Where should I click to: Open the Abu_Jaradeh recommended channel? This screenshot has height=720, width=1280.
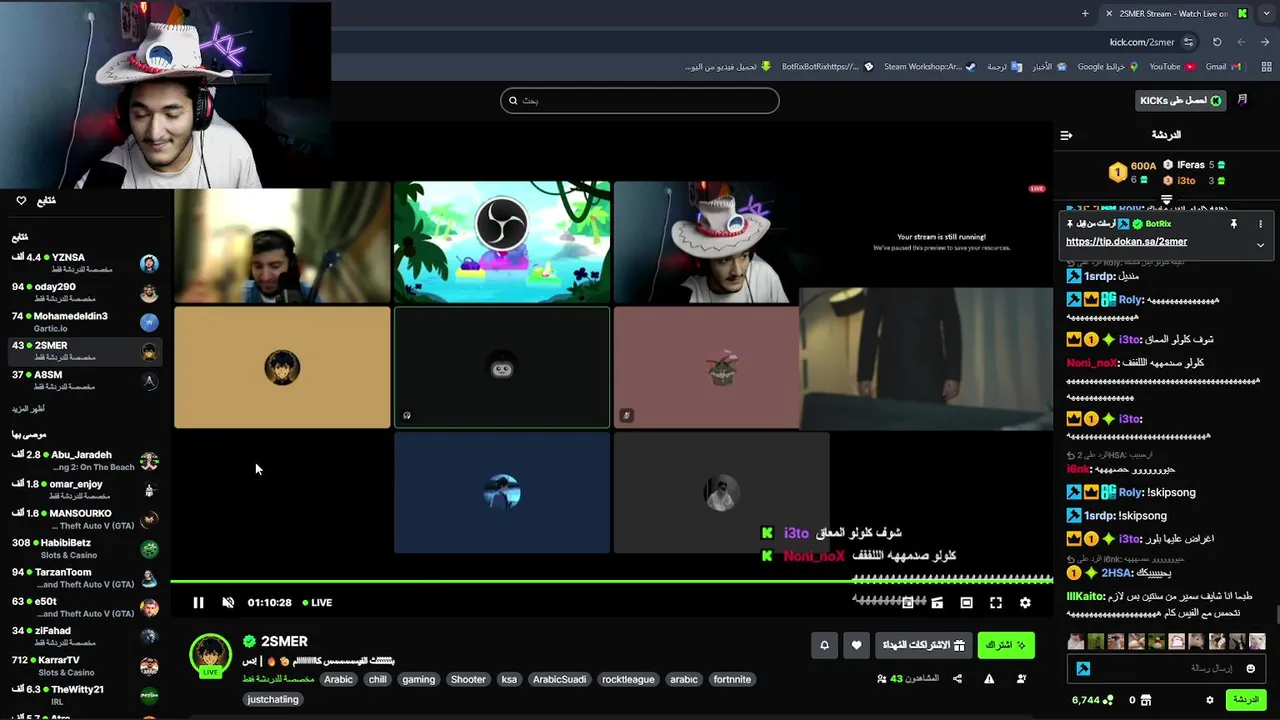(x=85, y=461)
